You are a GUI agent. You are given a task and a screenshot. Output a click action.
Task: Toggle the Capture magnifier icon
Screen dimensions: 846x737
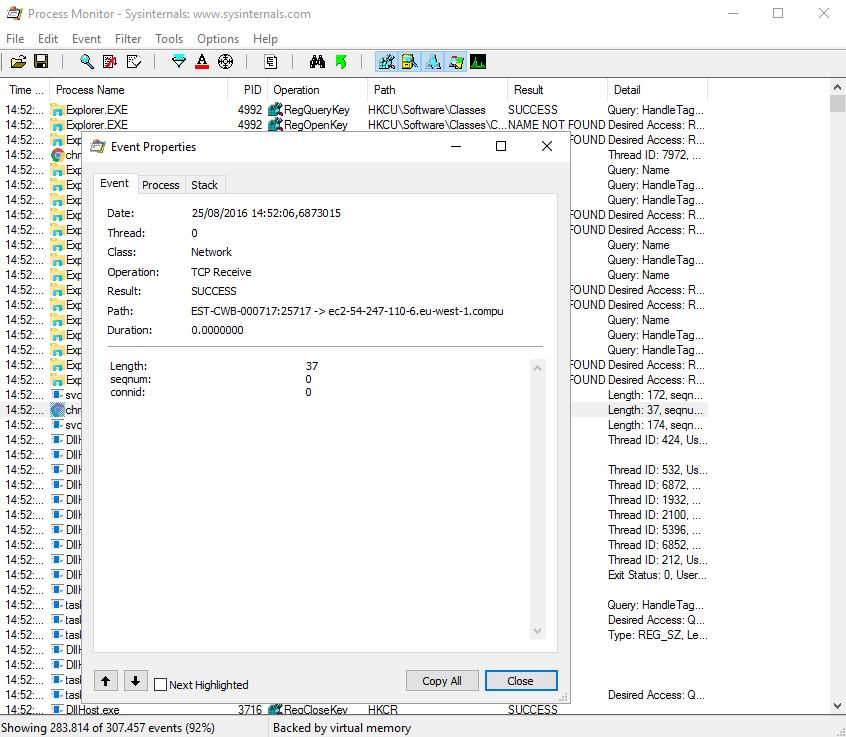(86, 62)
